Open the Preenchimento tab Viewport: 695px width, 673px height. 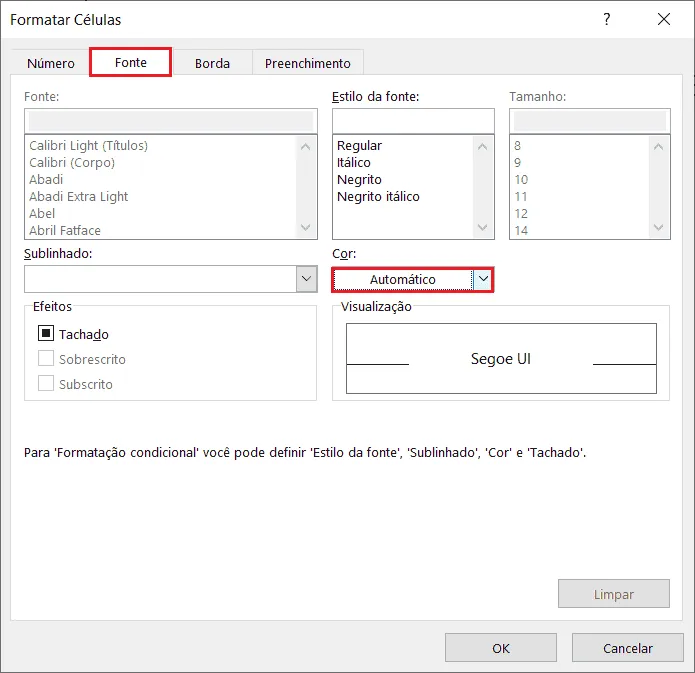click(308, 63)
